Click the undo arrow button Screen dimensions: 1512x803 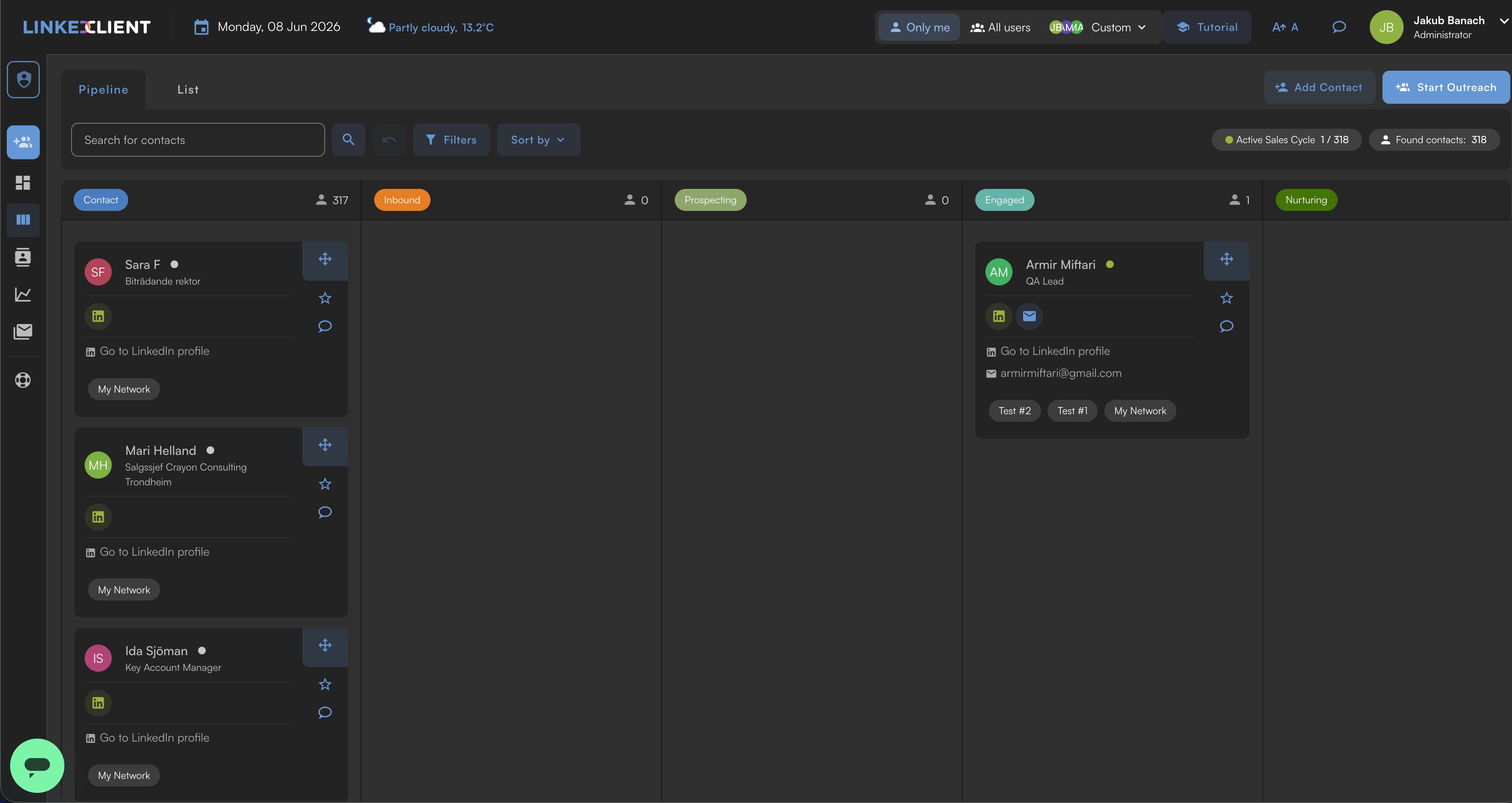click(x=389, y=140)
